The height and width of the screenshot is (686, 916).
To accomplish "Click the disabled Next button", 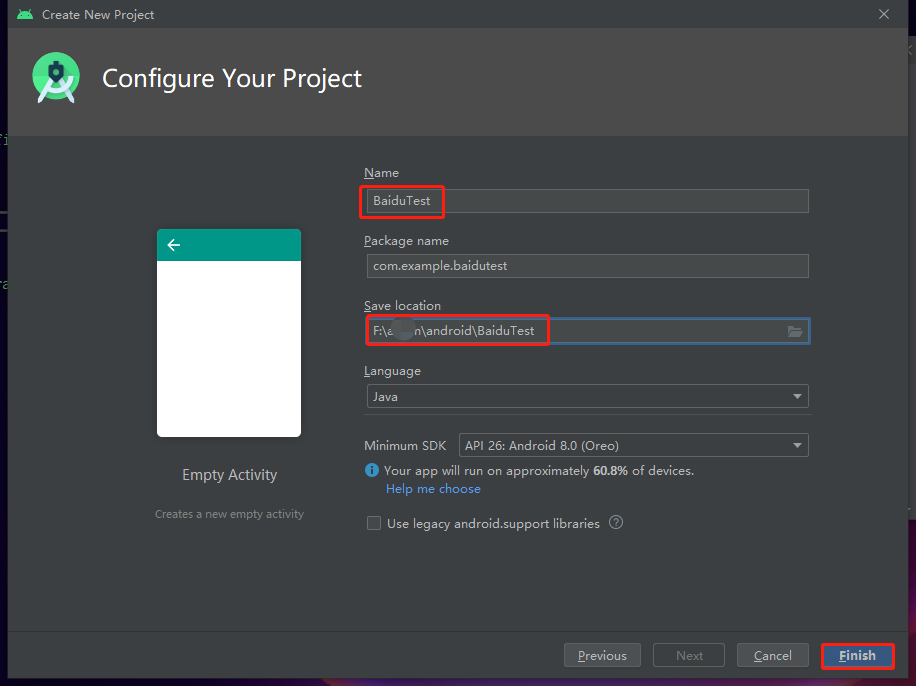I will pyautogui.click(x=689, y=656).
